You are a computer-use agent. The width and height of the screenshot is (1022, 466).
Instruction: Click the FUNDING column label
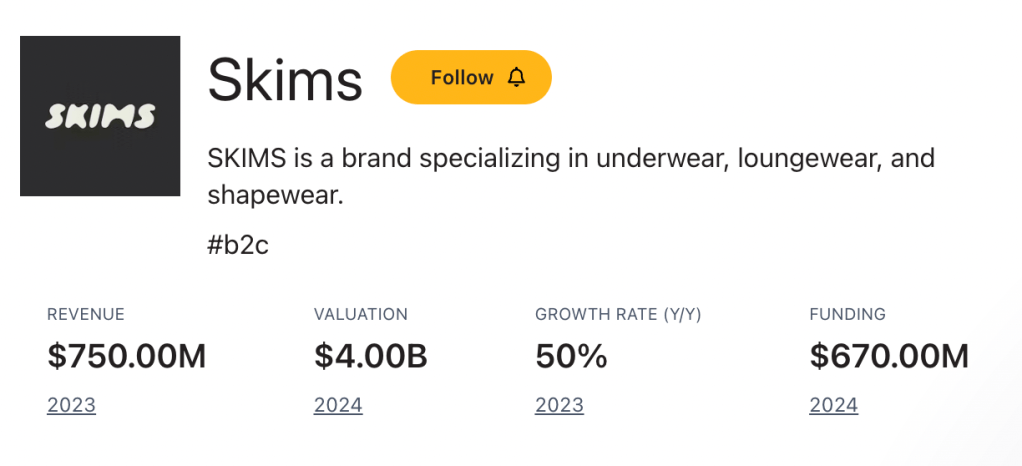click(x=847, y=314)
